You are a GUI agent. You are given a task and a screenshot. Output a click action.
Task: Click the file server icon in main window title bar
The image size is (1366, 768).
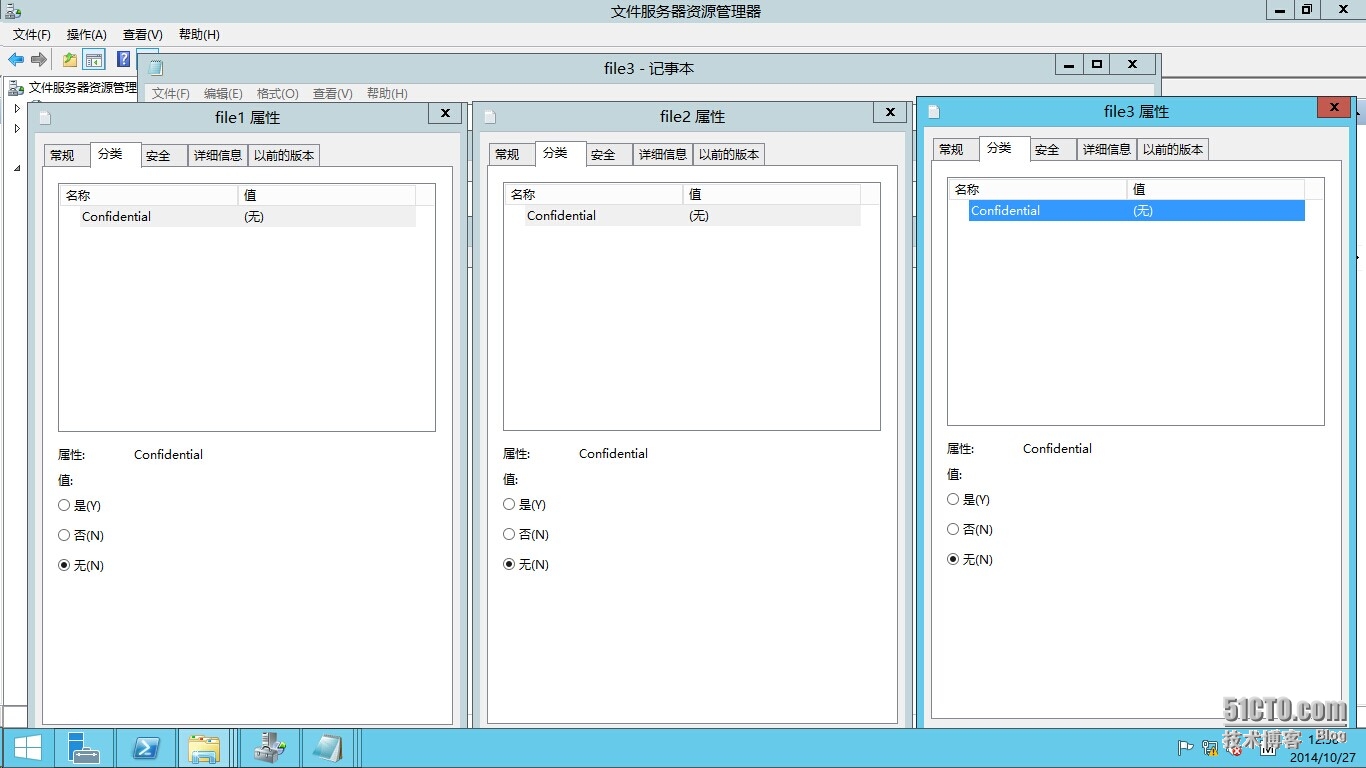click(13, 11)
